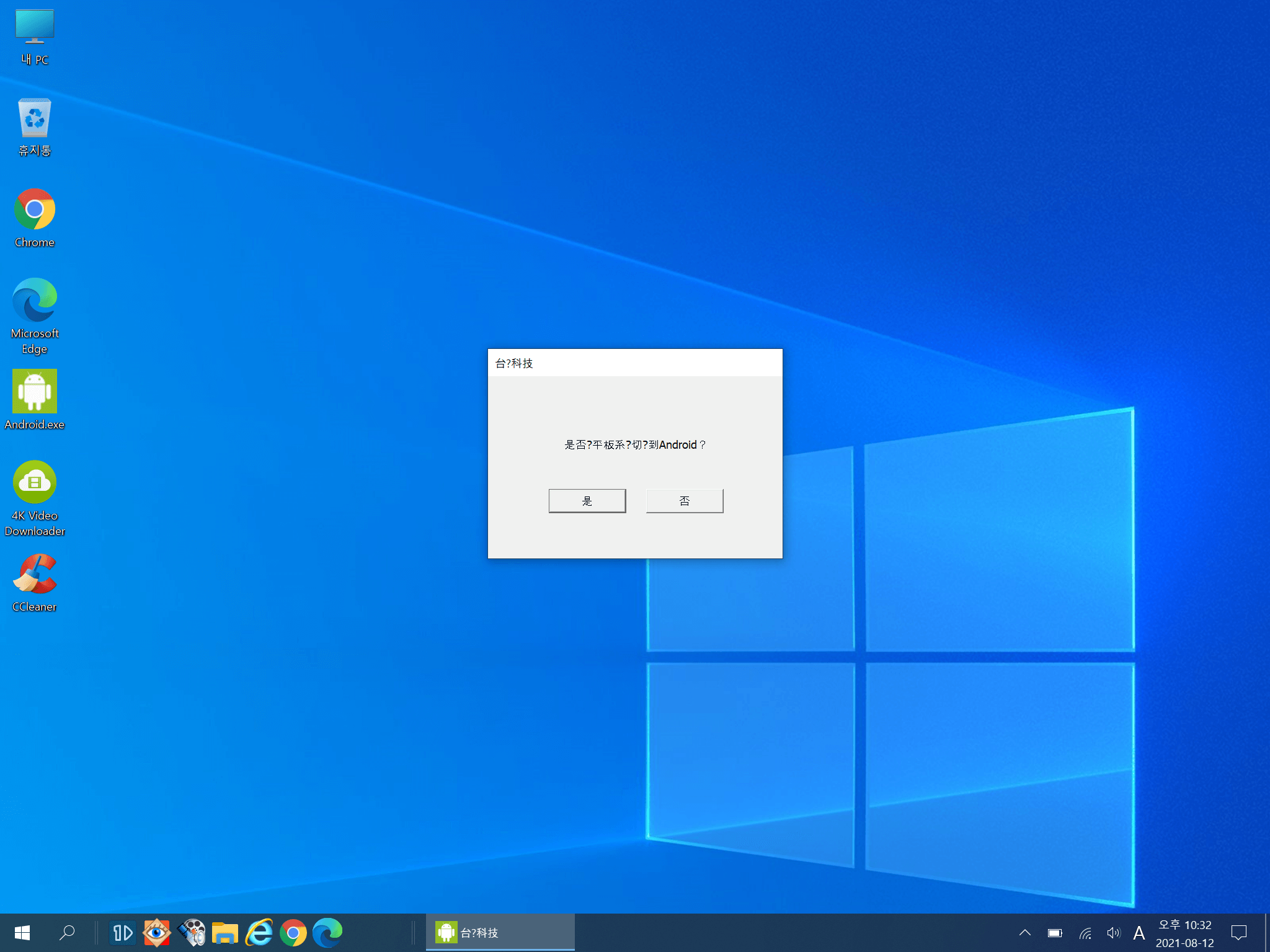Open the volume control in system tray
Screen dimensions: 1270x952
(x=1114, y=933)
